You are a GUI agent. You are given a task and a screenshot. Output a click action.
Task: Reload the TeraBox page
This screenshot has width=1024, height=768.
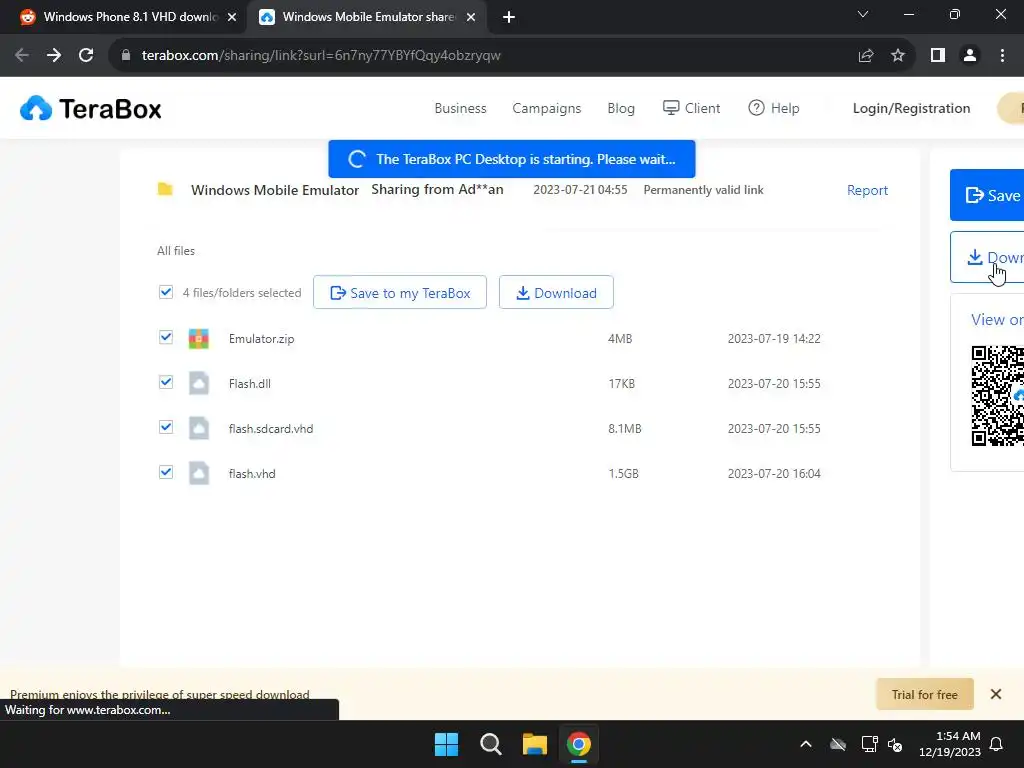coord(86,56)
